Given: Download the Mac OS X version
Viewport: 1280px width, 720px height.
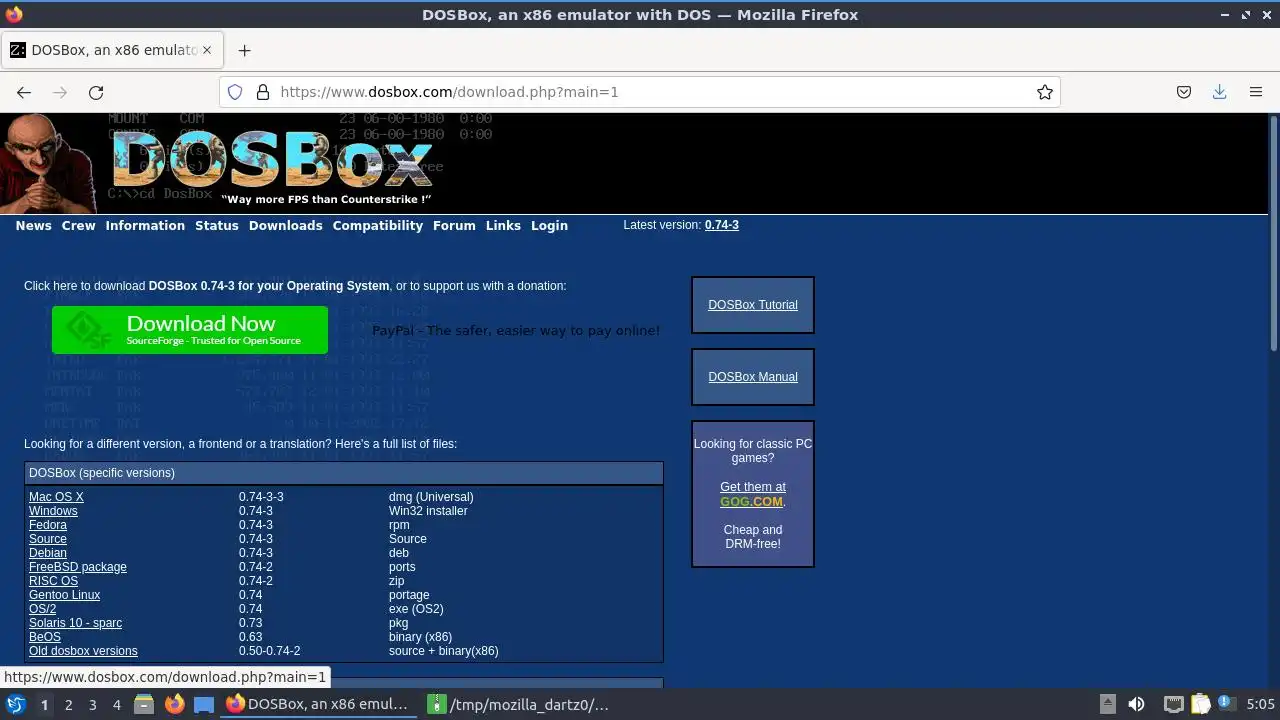Looking at the screenshot, I should (x=56, y=497).
